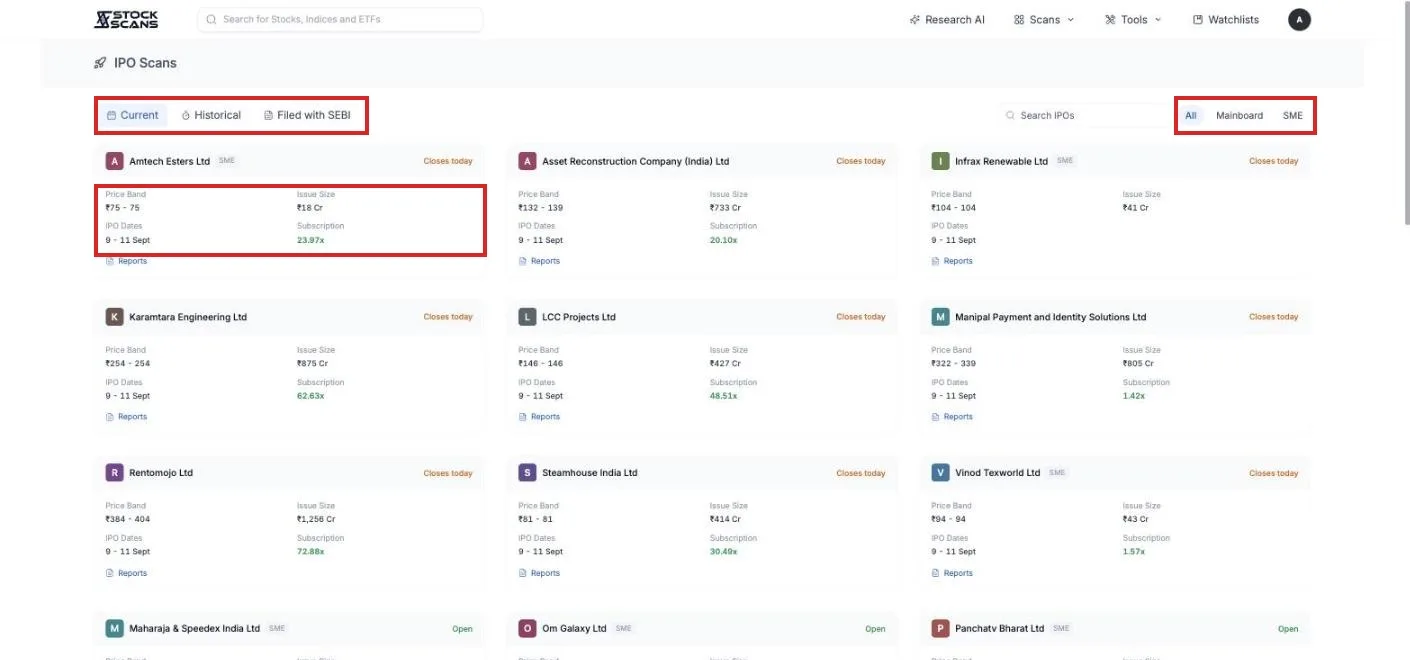Screen dimensions: 1410x660
Task: Switch to the Current IPOs tab
Action: pyautogui.click(x=133, y=115)
